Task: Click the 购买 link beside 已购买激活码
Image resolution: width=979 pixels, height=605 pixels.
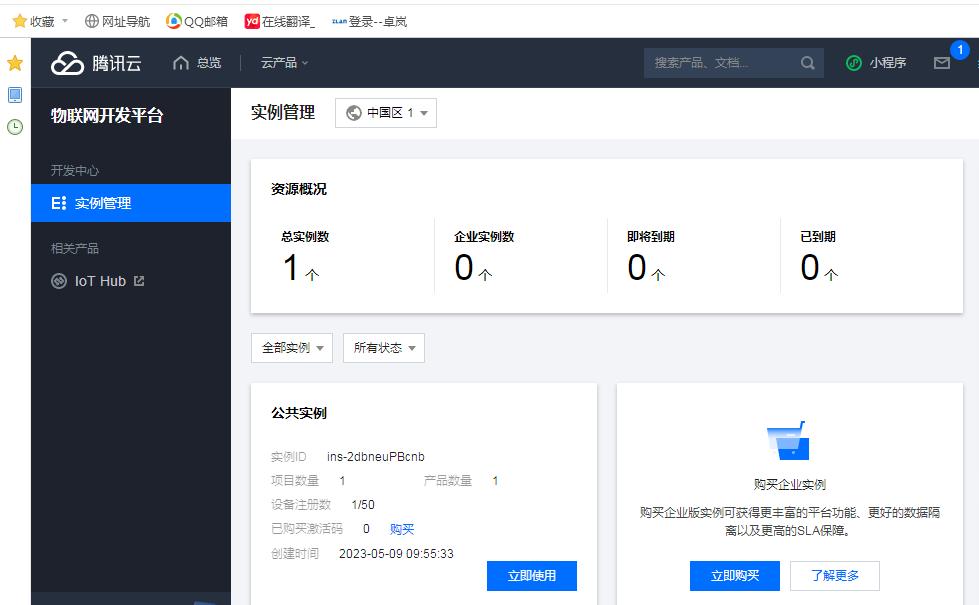Action: 402,528
